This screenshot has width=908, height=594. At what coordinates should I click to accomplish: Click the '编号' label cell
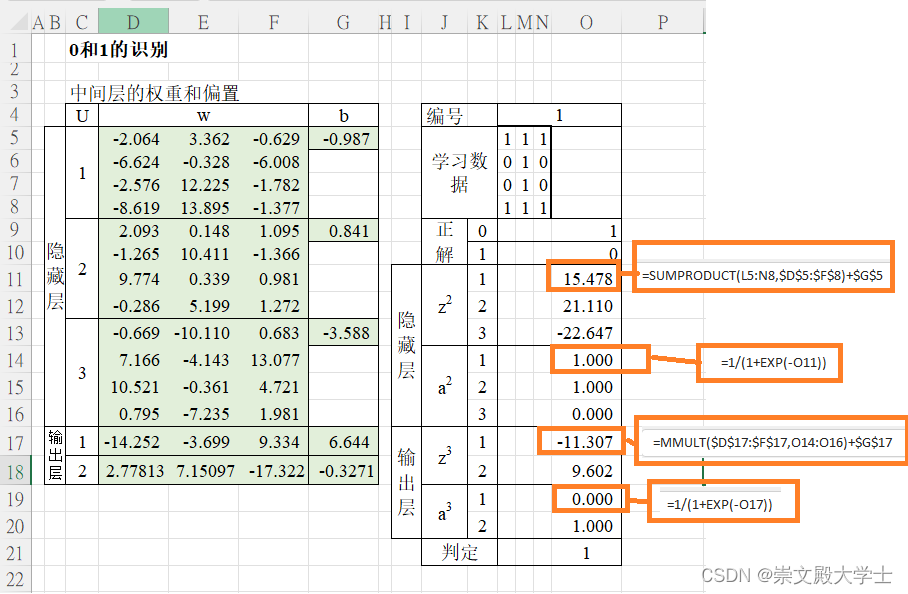pos(459,116)
